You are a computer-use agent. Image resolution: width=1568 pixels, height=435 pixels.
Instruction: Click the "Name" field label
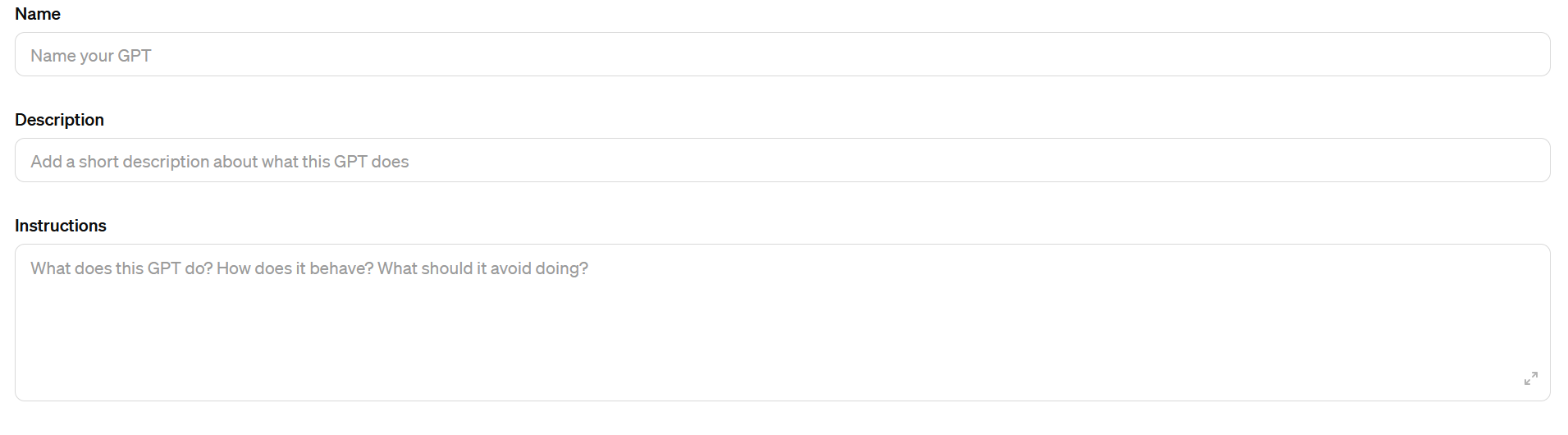click(x=38, y=14)
